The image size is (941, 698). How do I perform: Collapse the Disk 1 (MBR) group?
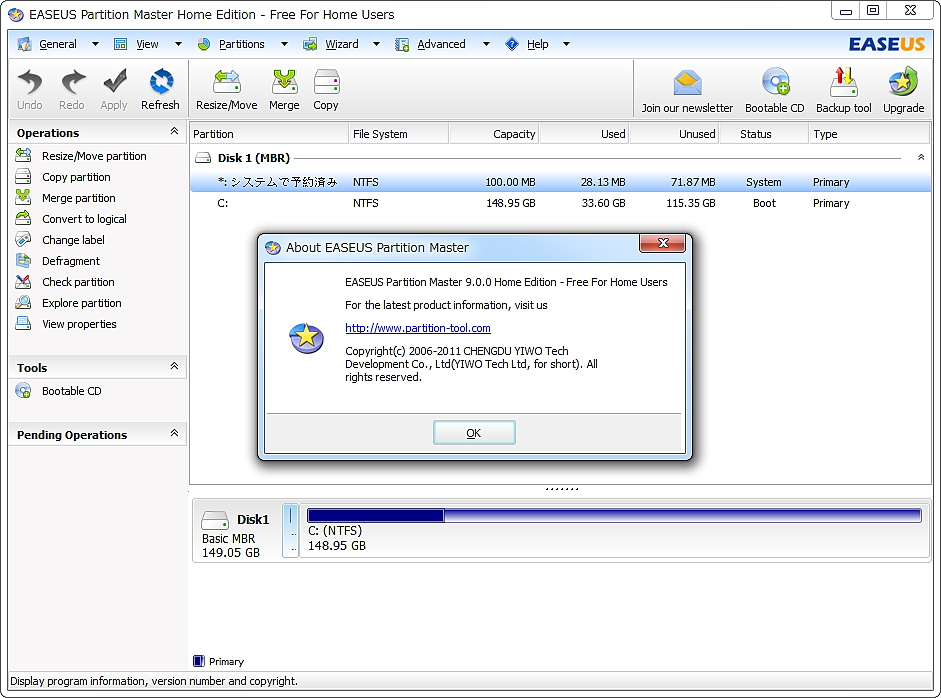coord(920,156)
